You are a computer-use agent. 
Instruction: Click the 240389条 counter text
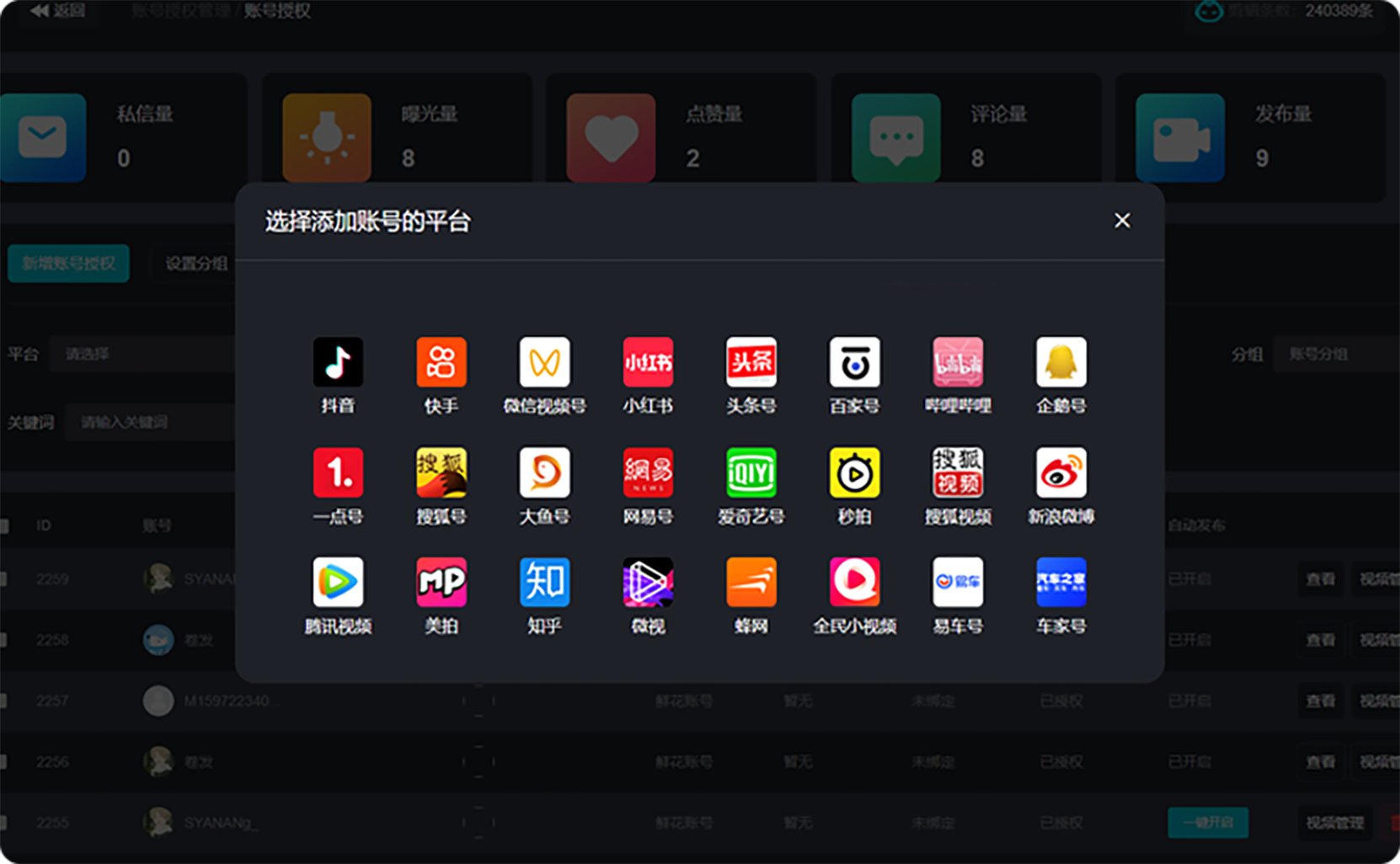coord(1339,11)
